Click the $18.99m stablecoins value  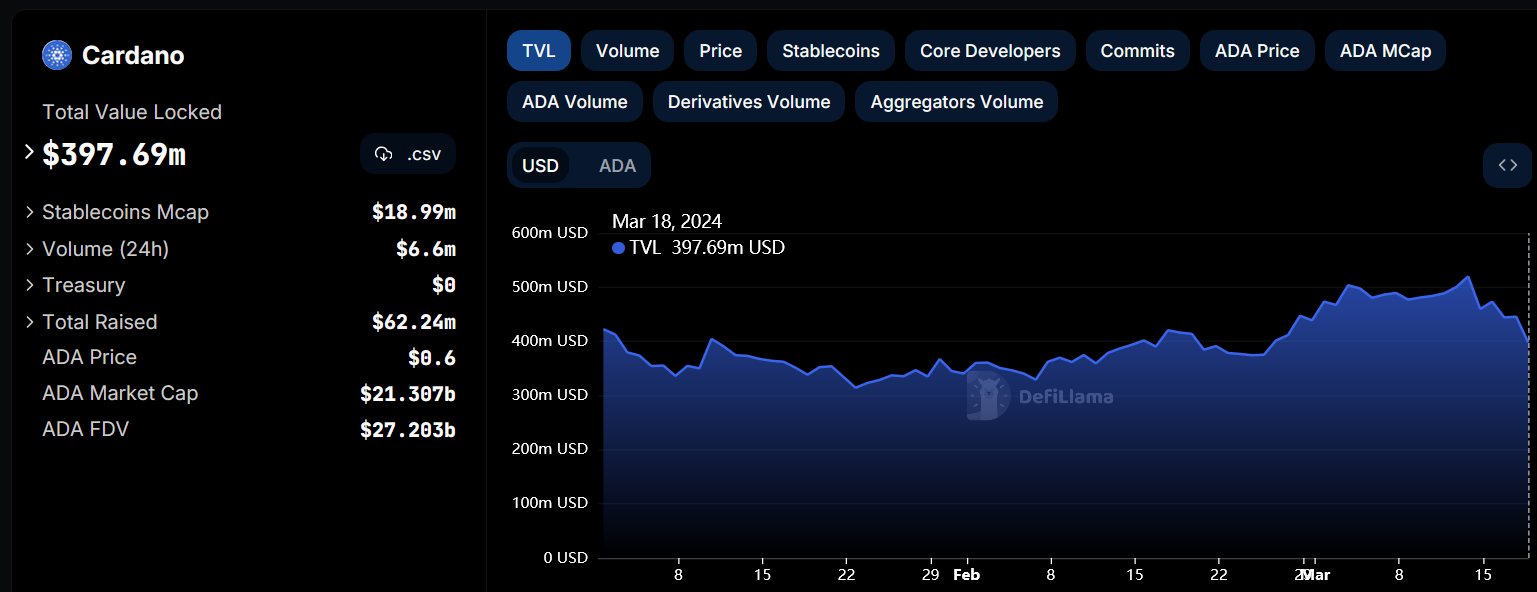414,212
